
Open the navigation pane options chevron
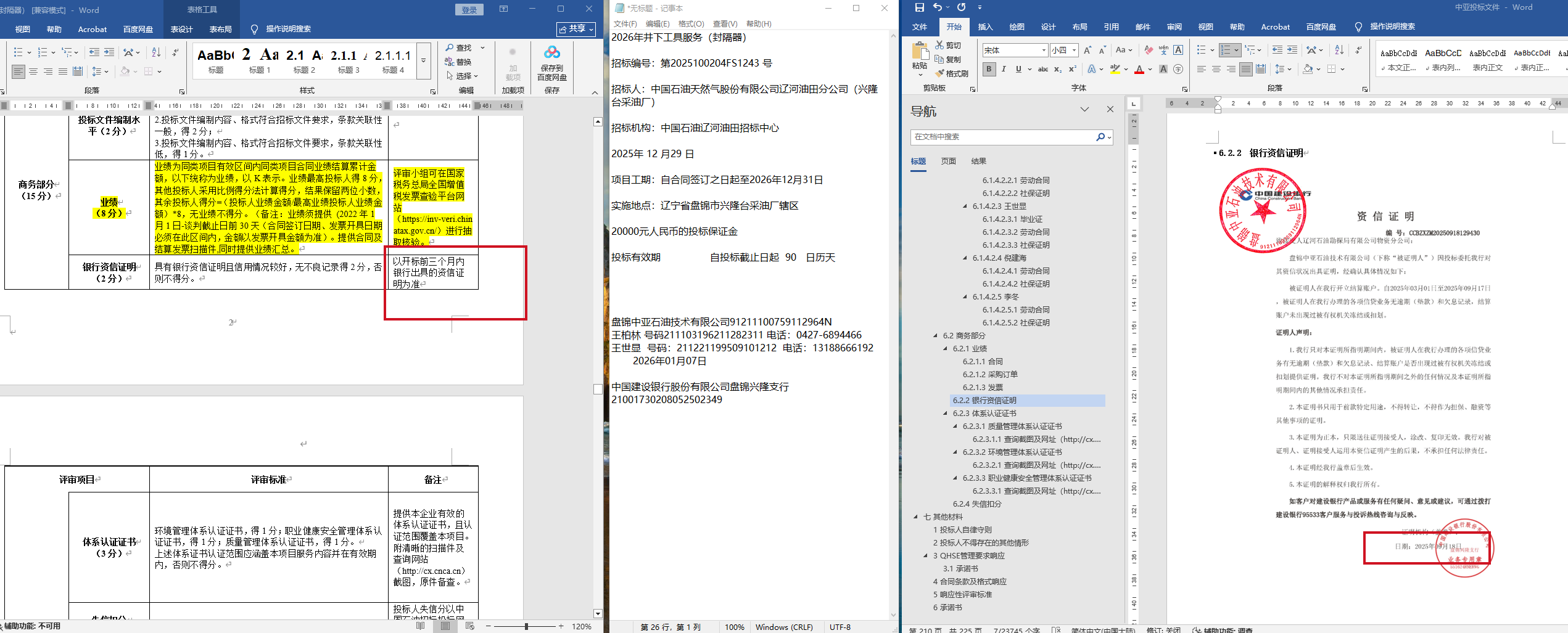point(1084,110)
